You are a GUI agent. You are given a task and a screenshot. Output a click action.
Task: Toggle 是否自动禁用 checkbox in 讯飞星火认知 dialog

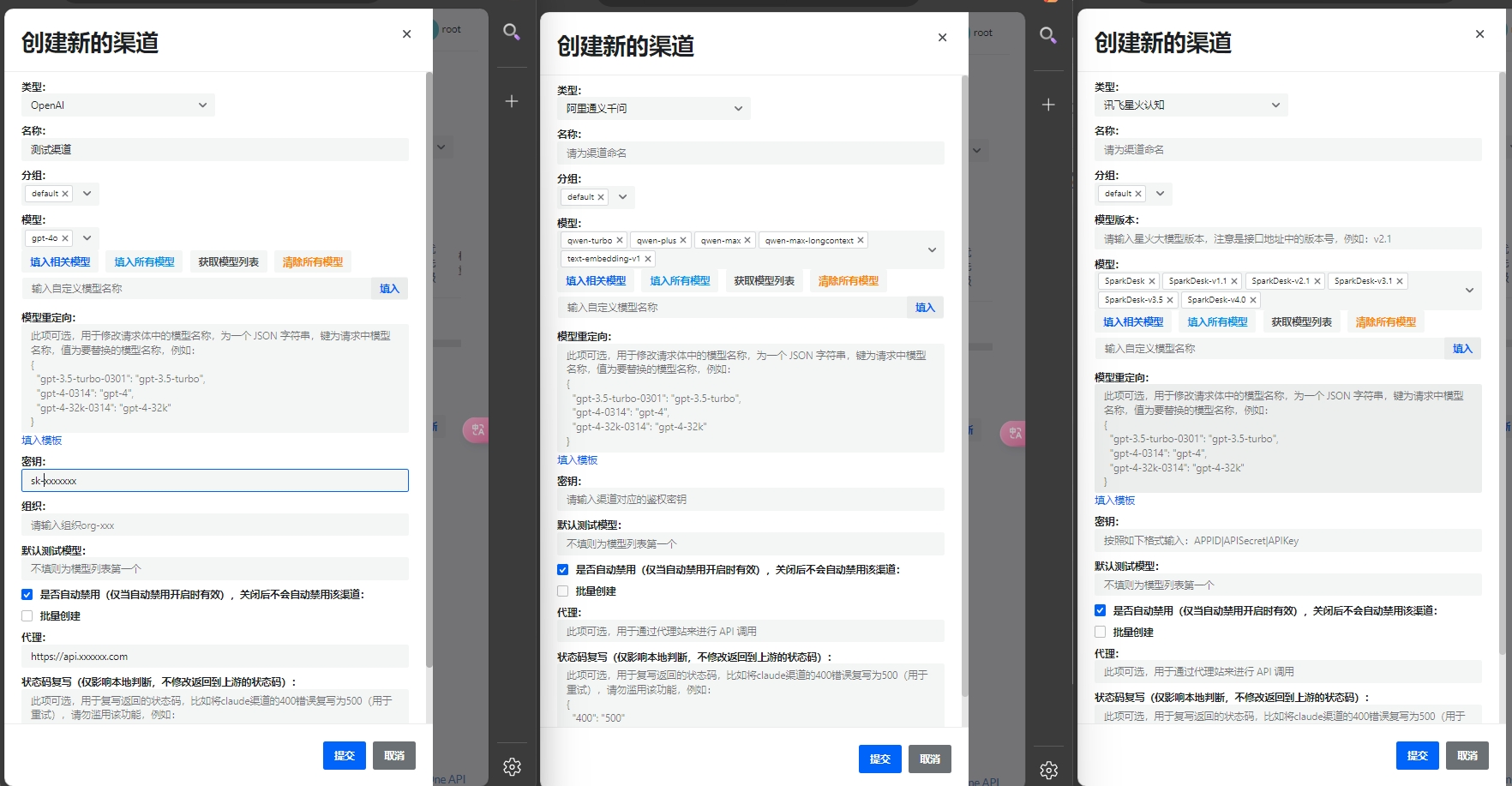[x=1101, y=611]
